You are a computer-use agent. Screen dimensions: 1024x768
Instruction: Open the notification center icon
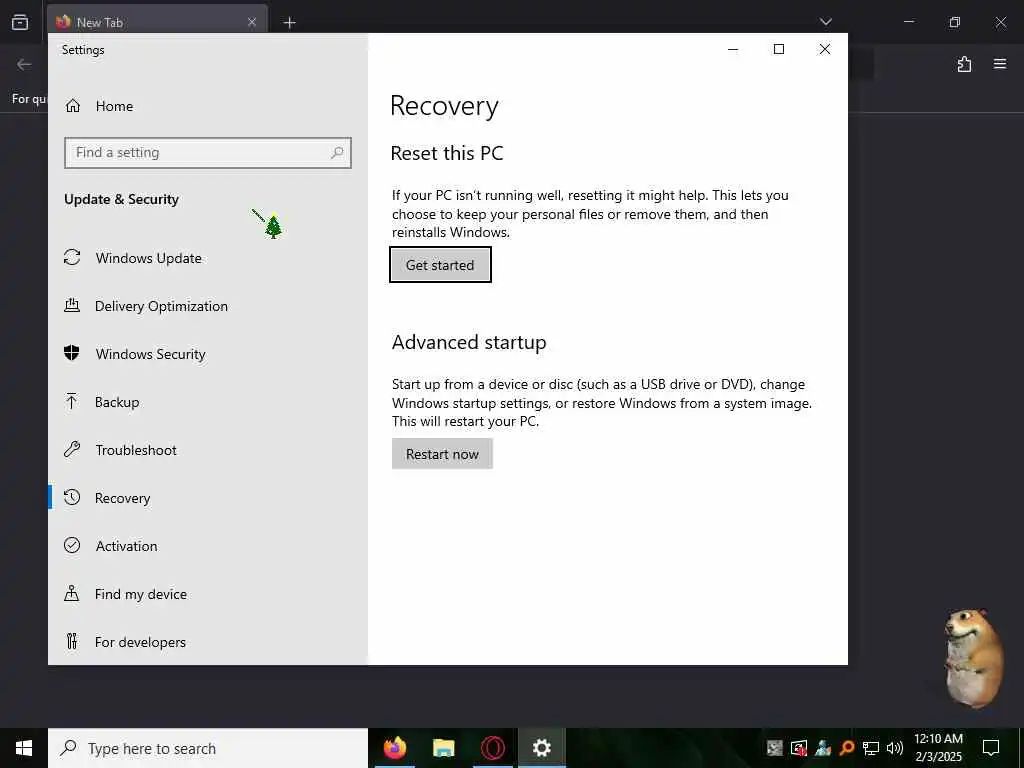991,748
